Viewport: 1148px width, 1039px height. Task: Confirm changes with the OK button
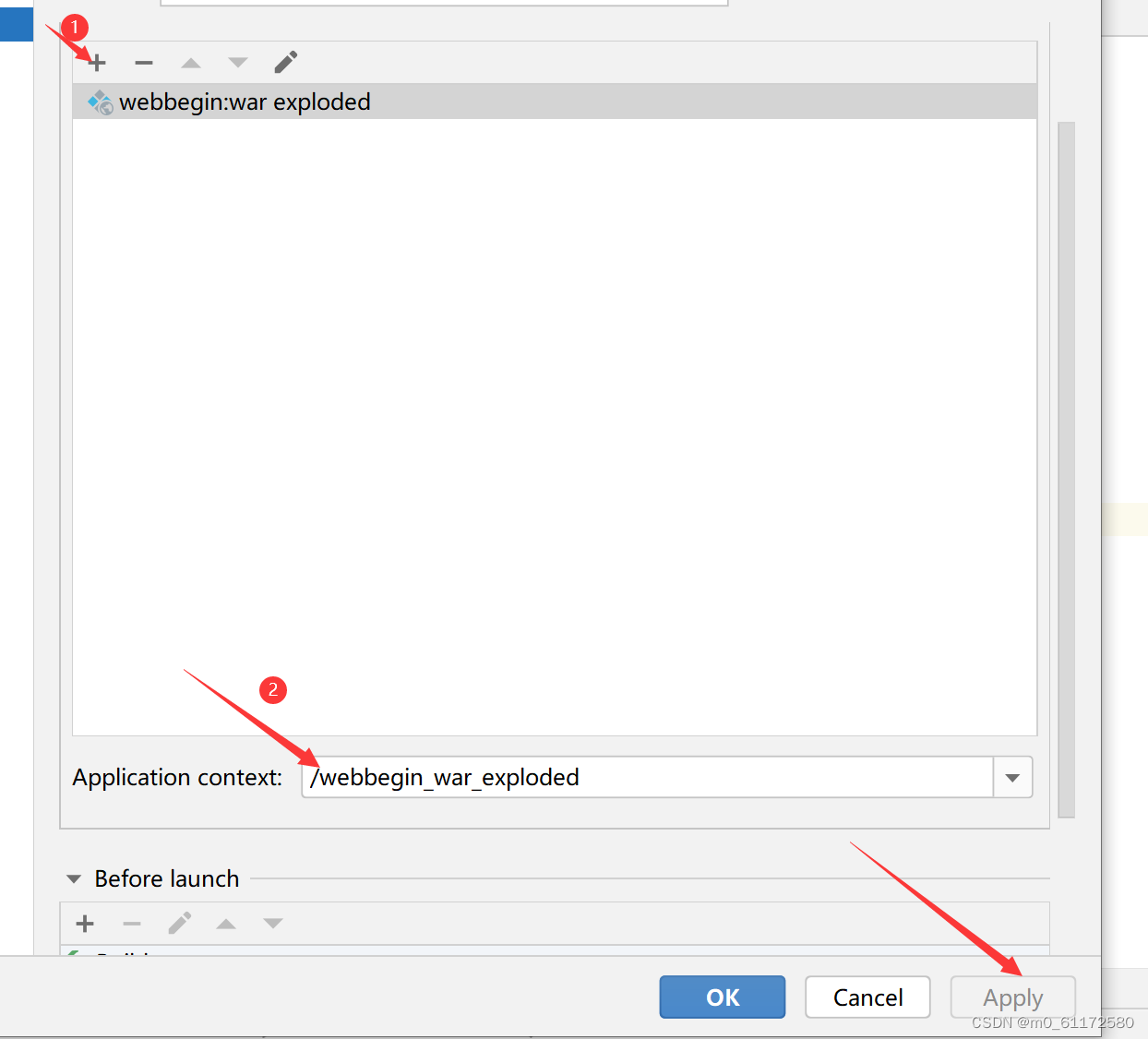pos(723,997)
